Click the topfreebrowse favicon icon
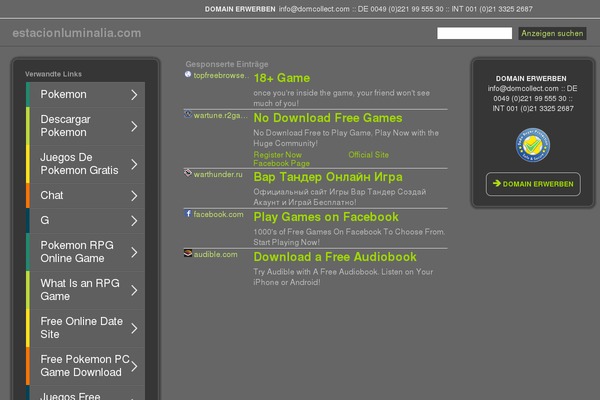Screen dimensions: 600x400 tap(188, 74)
